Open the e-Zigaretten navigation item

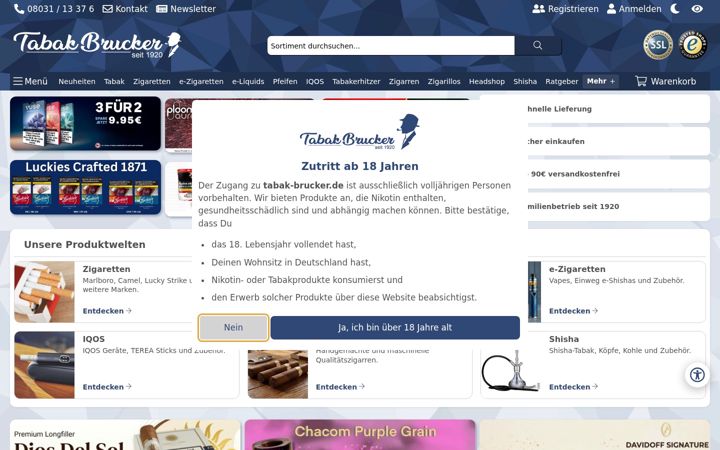(x=201, y=81)
